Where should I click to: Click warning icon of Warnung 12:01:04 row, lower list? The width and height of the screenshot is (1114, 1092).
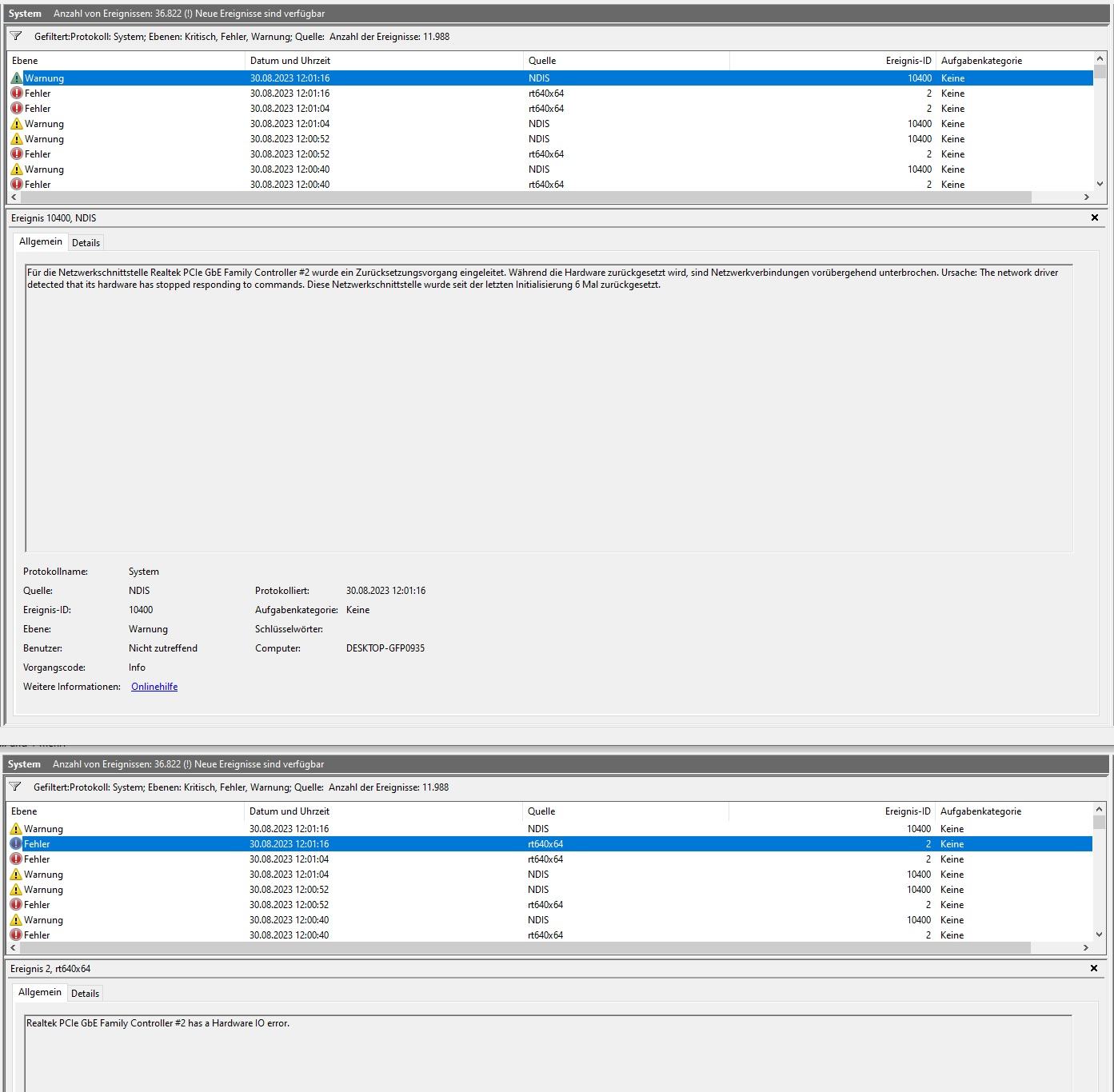[x=16, y=875]
